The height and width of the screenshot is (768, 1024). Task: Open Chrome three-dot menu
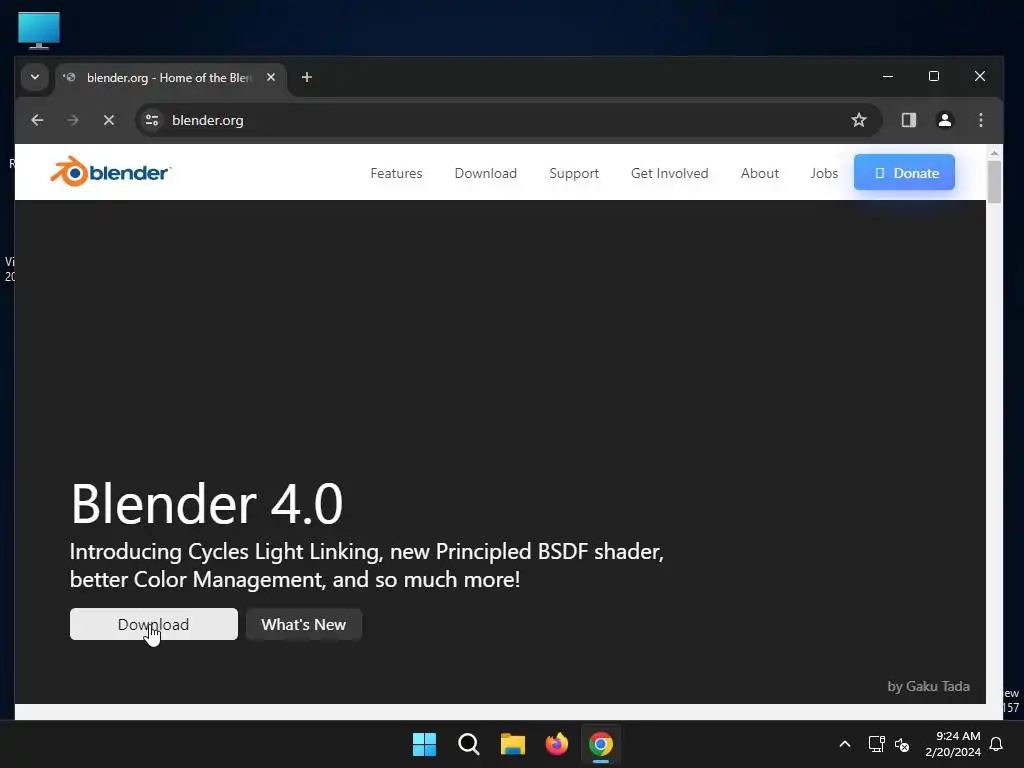pyautogui.click(x=980, y=120)
